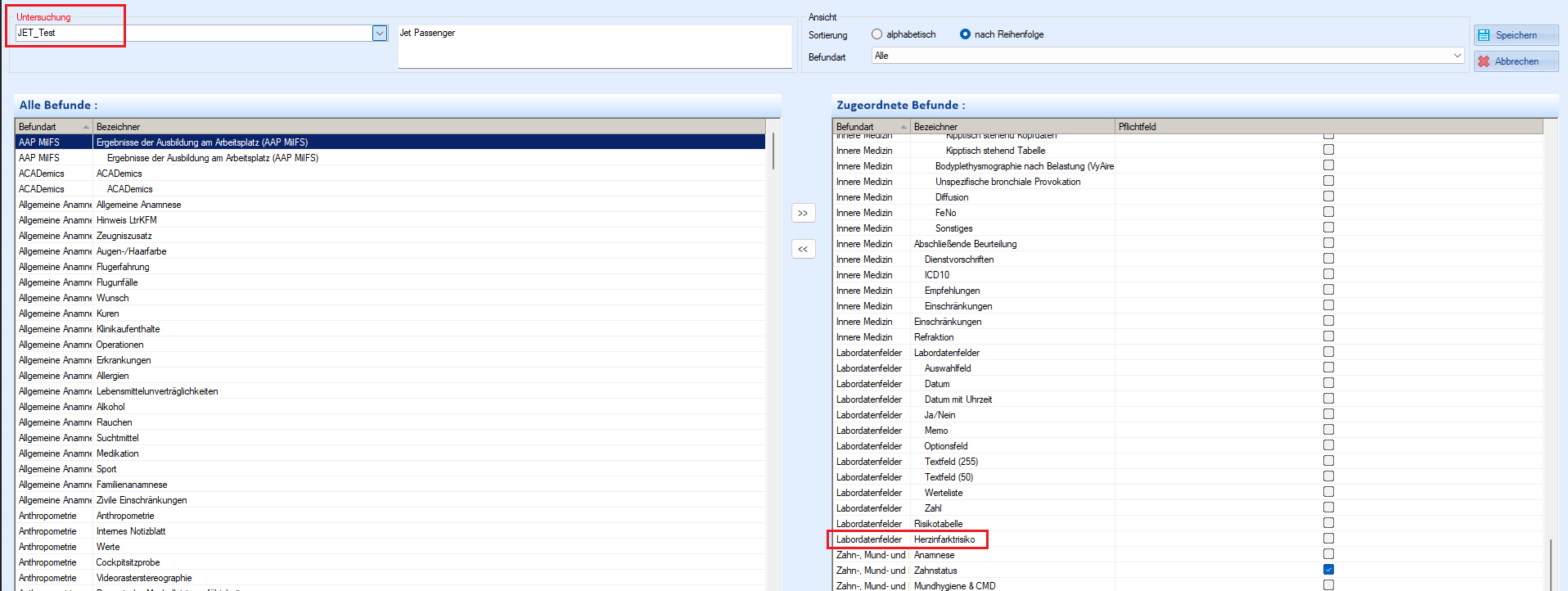The height and width of the screenshot is (591, 1568).
Task: Select Cockpitsitzprobe entry in left list
Action: coord(128,562)
